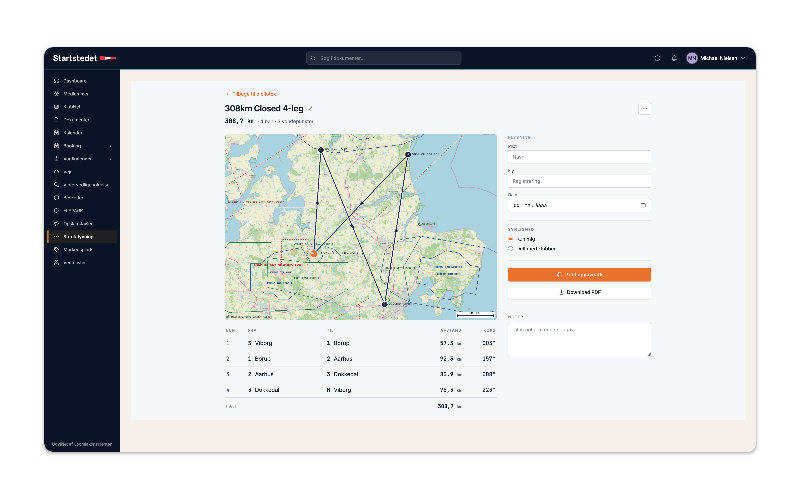The image size is (800, 500).
Task: Focus the document search field in top bar
Action: click(384, 58)
